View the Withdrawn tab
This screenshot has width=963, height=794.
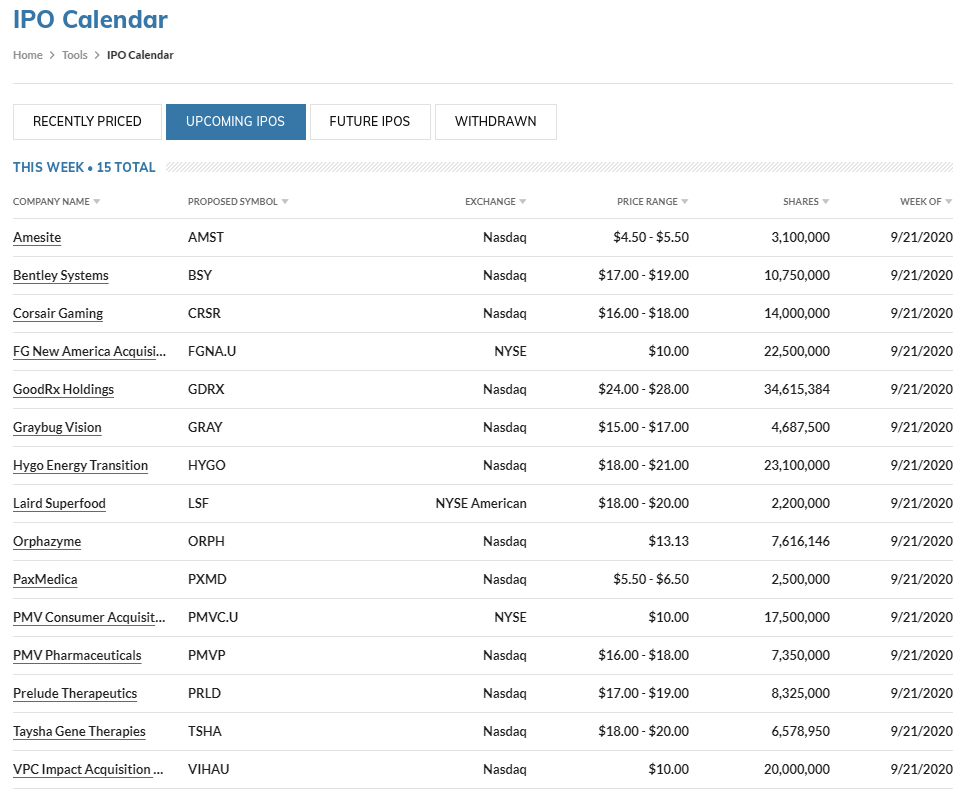496,122
